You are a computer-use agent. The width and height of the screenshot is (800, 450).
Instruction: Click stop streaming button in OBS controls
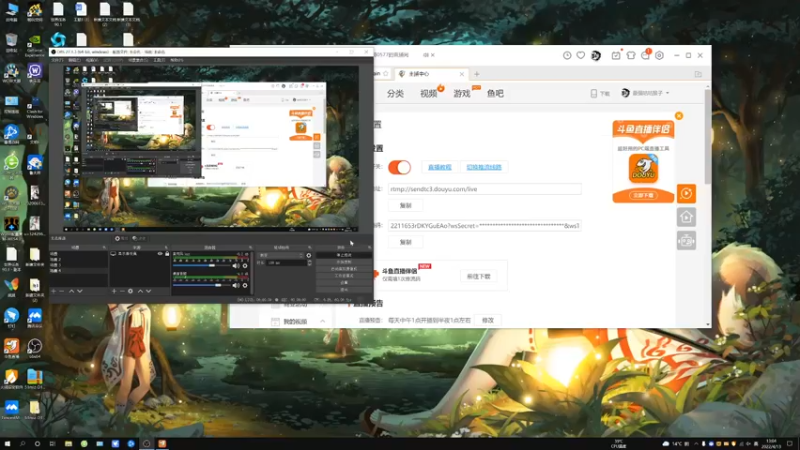pos(344,255)
